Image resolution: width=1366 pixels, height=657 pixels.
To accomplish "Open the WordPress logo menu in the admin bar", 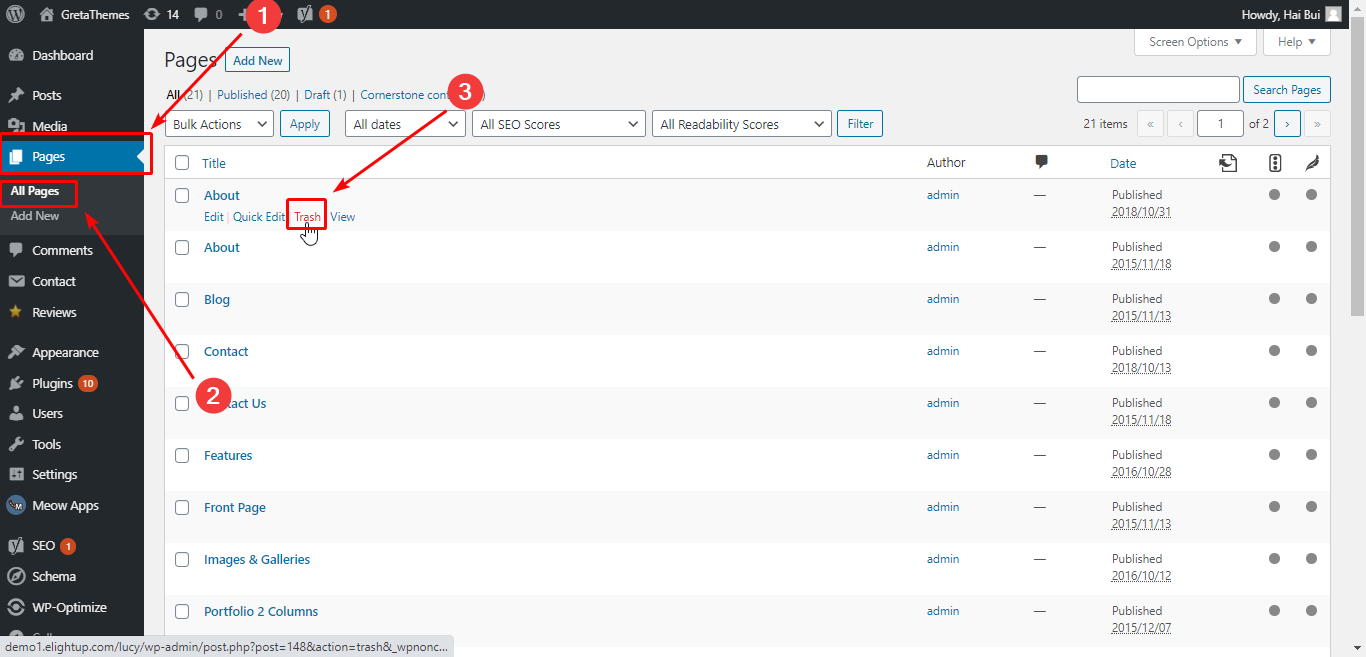I will [x=15, y=14].
